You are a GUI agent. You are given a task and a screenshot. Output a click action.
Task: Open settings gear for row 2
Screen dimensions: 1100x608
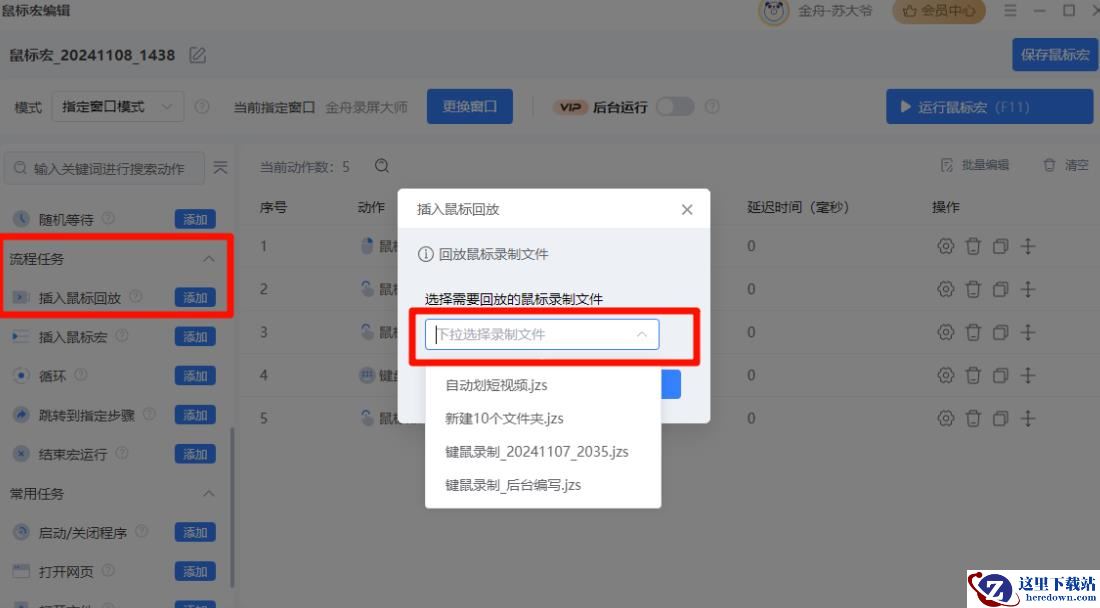point(946,289)
